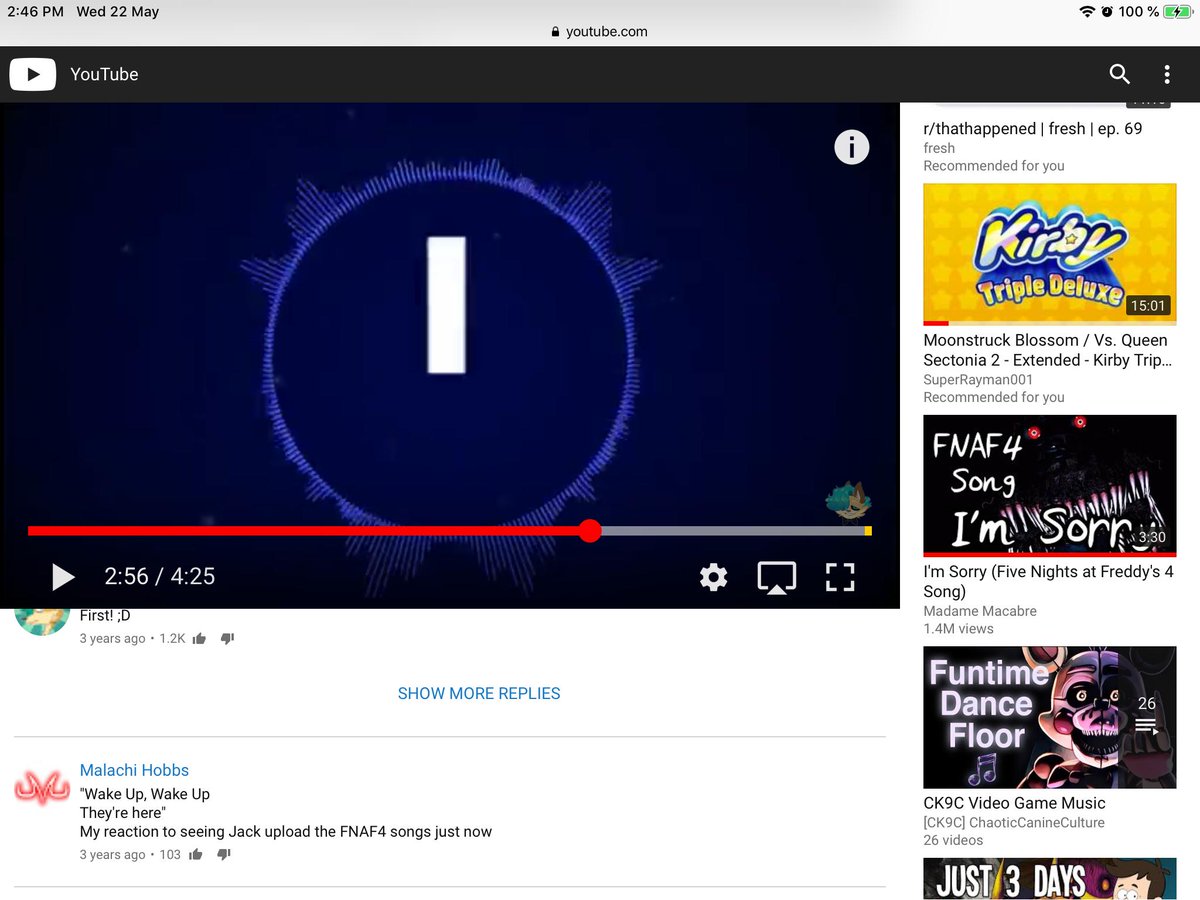Click the channel watermark in the video
This screenshot has width=1200, height=900.
pyautogui.click(x=848, y=503)
